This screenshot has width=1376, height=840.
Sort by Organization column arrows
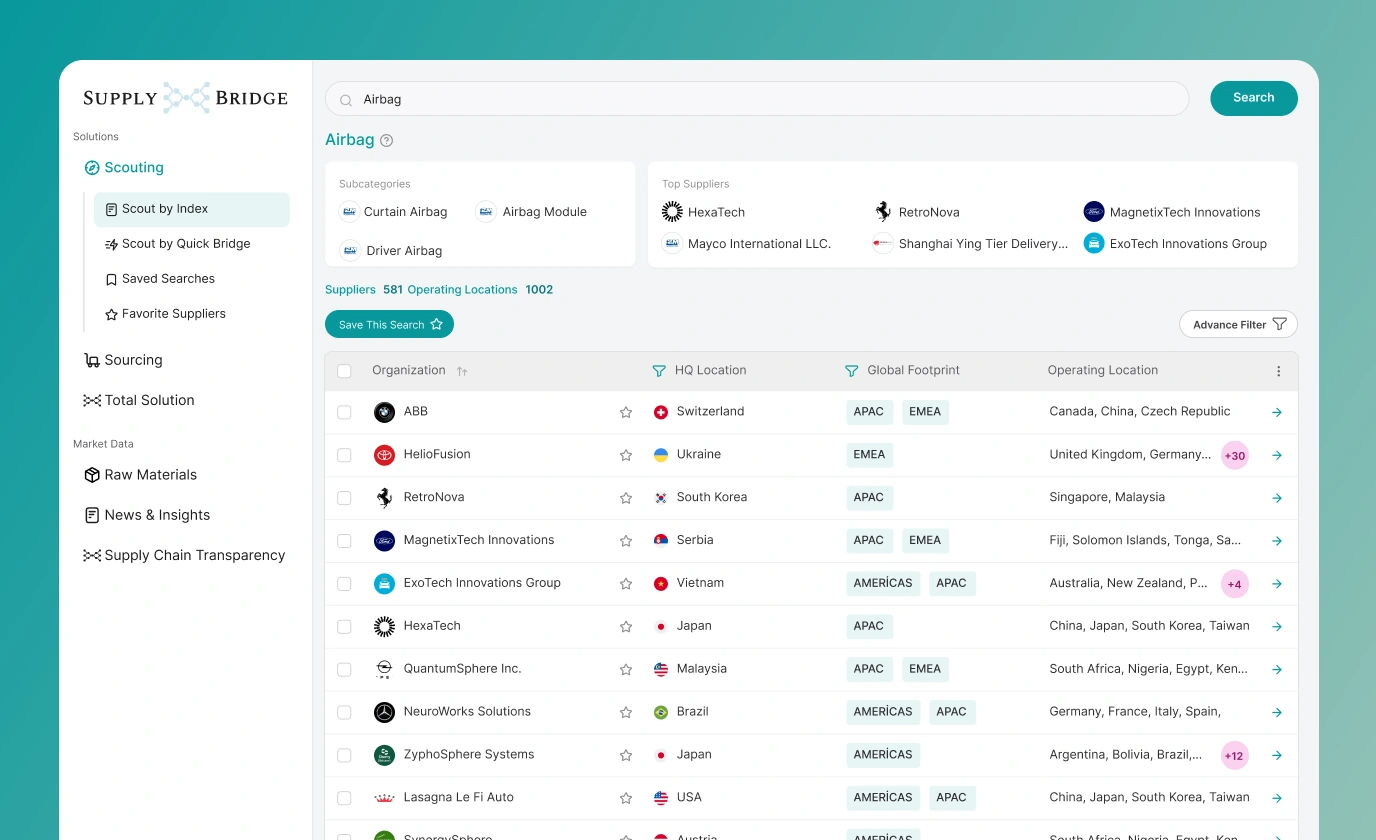coord(462,371)
